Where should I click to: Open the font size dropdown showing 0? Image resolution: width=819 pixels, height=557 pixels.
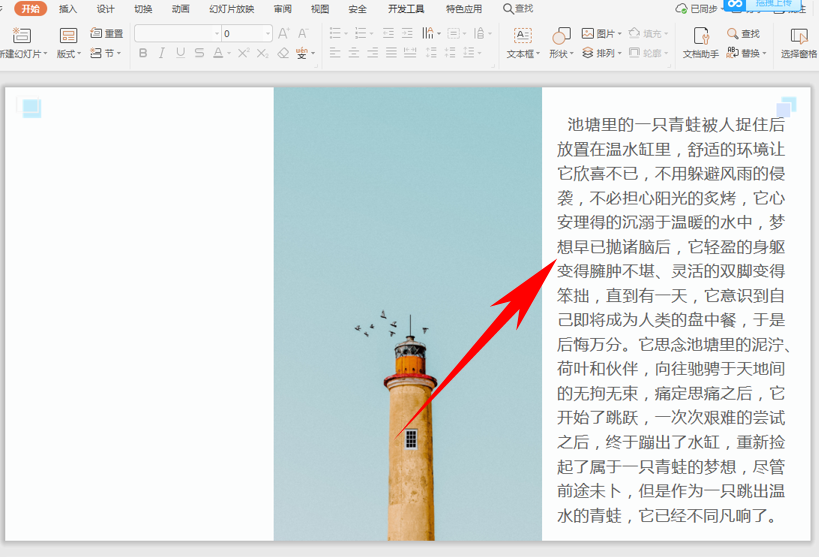pyautogui.click(x=268, y=33)
